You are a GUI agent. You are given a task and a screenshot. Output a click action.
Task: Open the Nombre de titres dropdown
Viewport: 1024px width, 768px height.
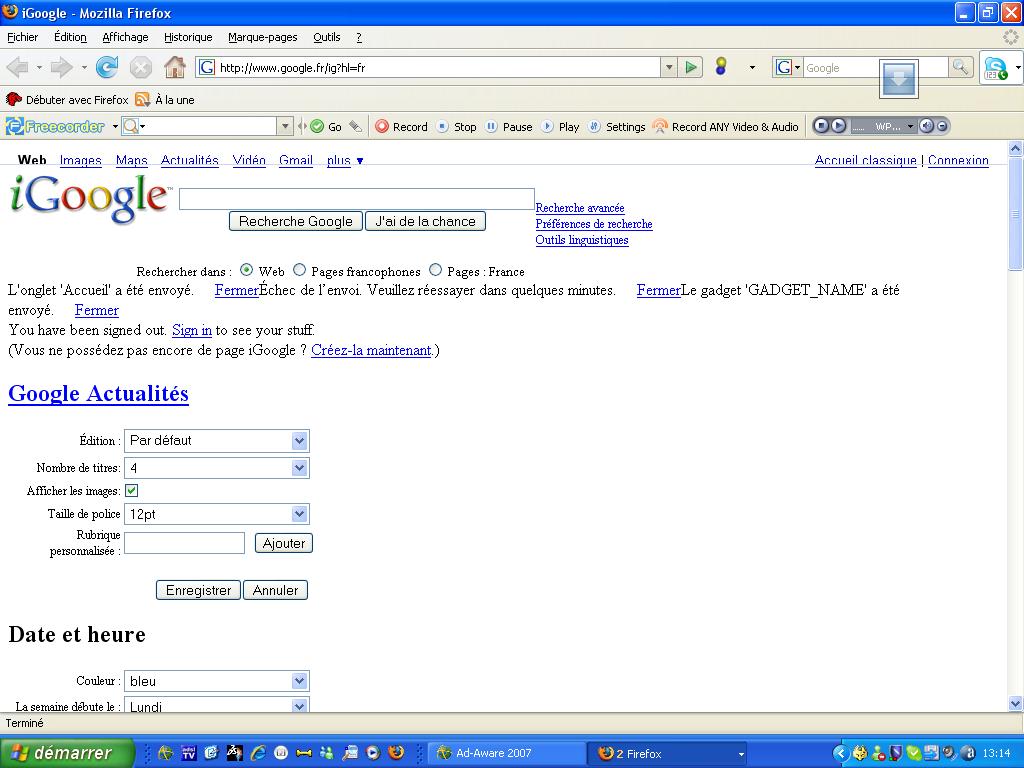point(217,468)
